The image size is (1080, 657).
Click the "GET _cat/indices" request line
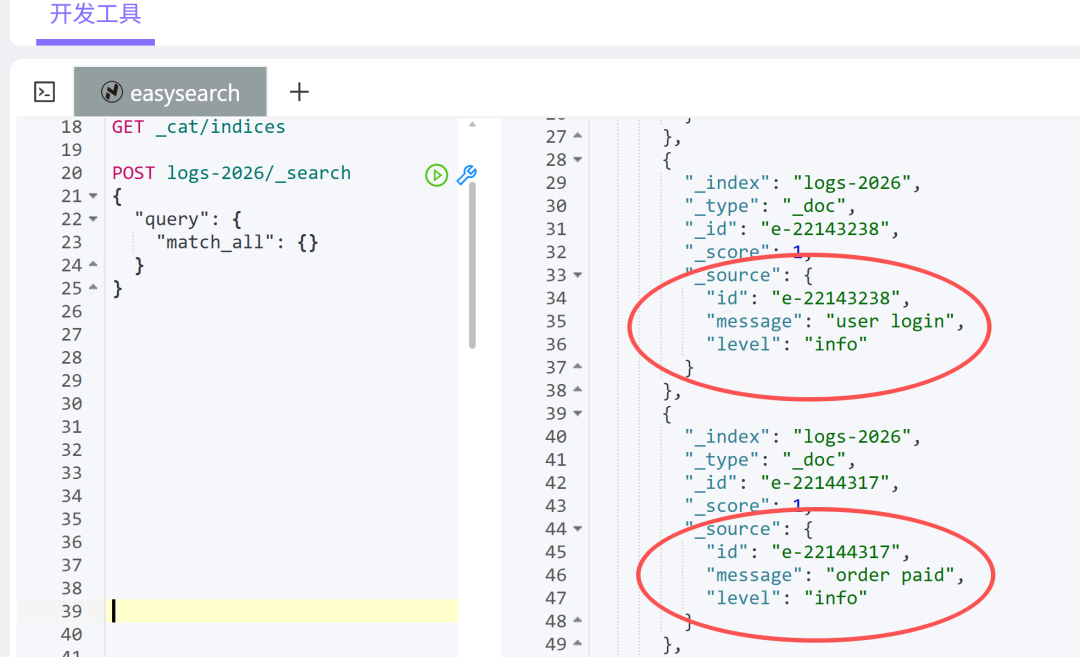tap(198, 127)
